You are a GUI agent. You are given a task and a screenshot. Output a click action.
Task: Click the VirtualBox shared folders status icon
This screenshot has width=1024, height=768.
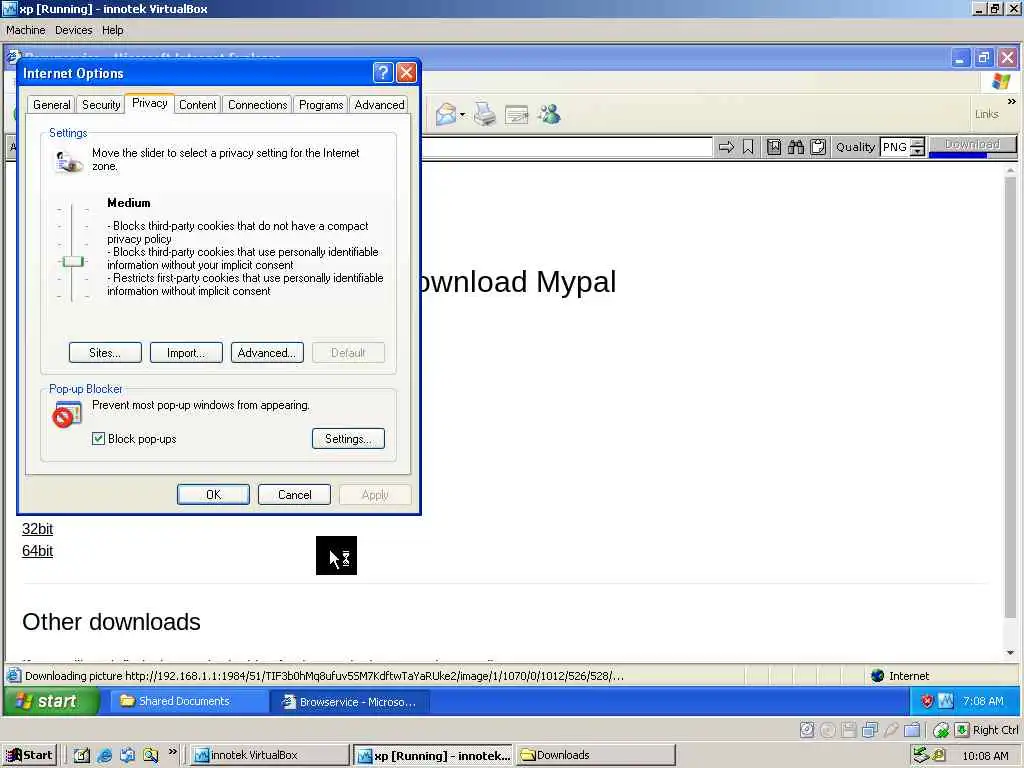912,730
